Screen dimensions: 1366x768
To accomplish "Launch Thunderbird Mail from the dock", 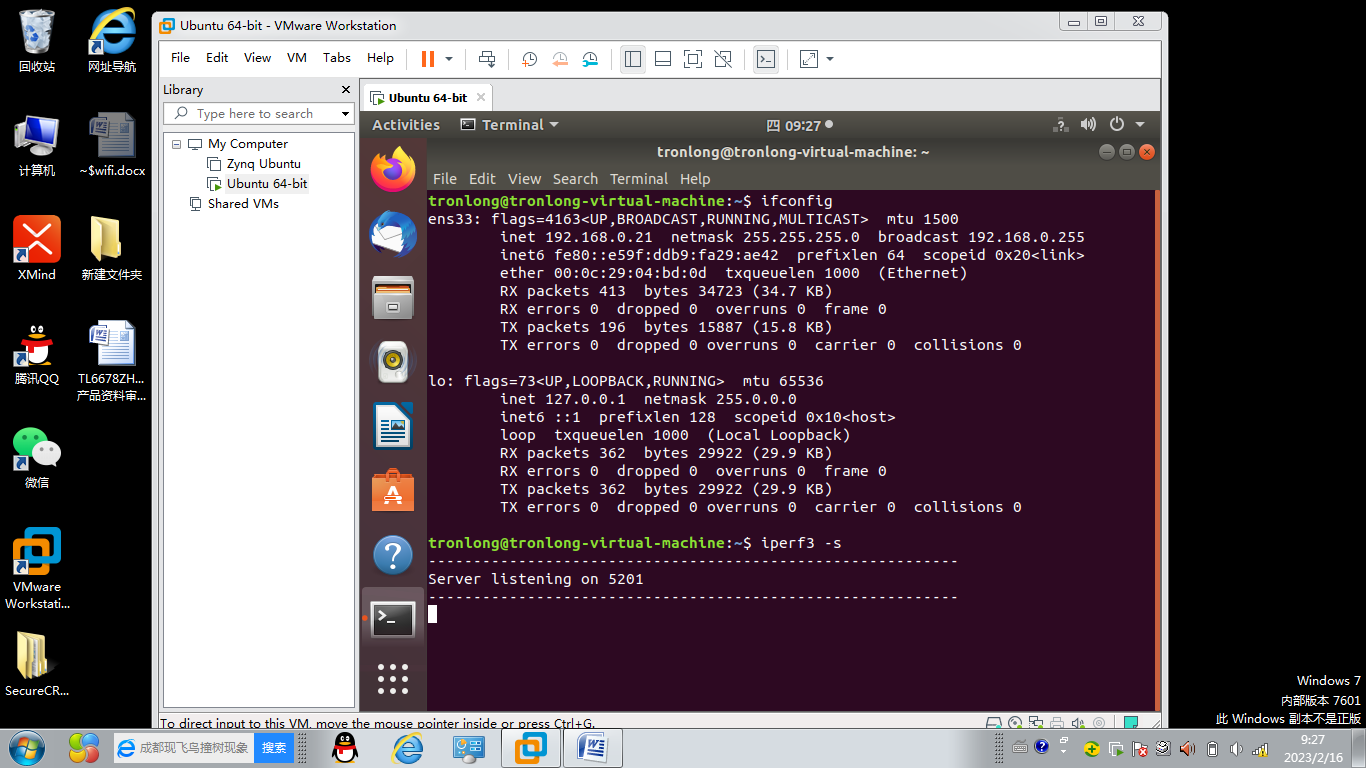I will click(x=393, y=234).
